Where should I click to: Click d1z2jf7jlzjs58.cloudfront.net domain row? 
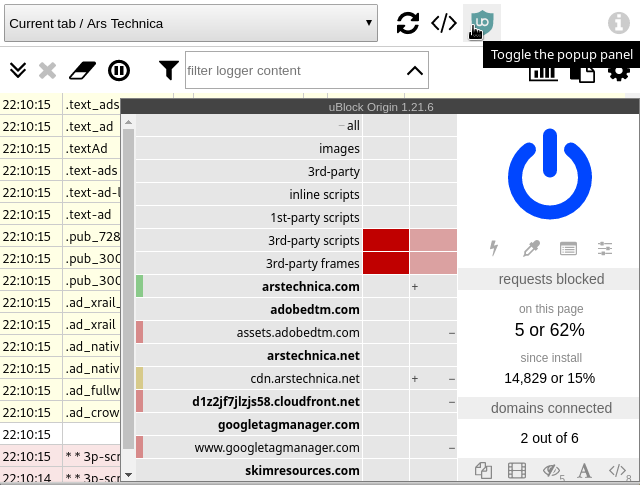(249, 401)
